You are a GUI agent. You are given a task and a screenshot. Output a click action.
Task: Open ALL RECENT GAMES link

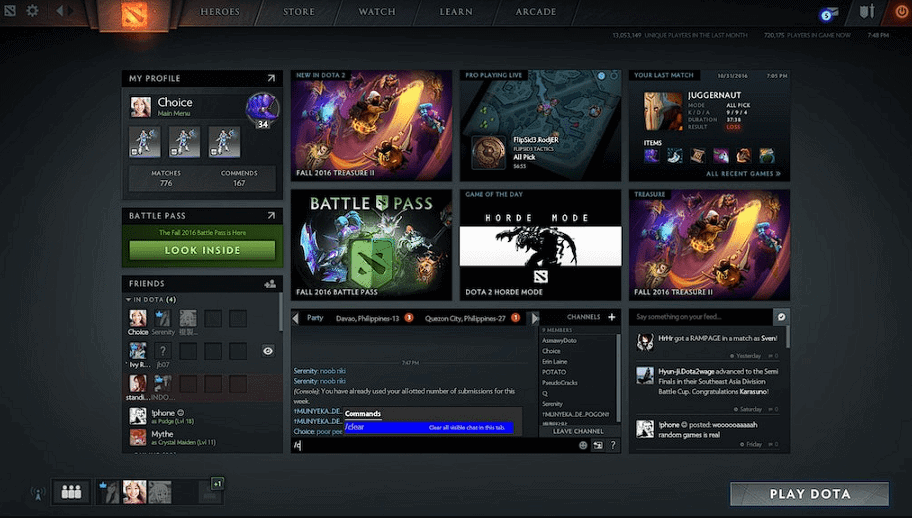point(743,173)
